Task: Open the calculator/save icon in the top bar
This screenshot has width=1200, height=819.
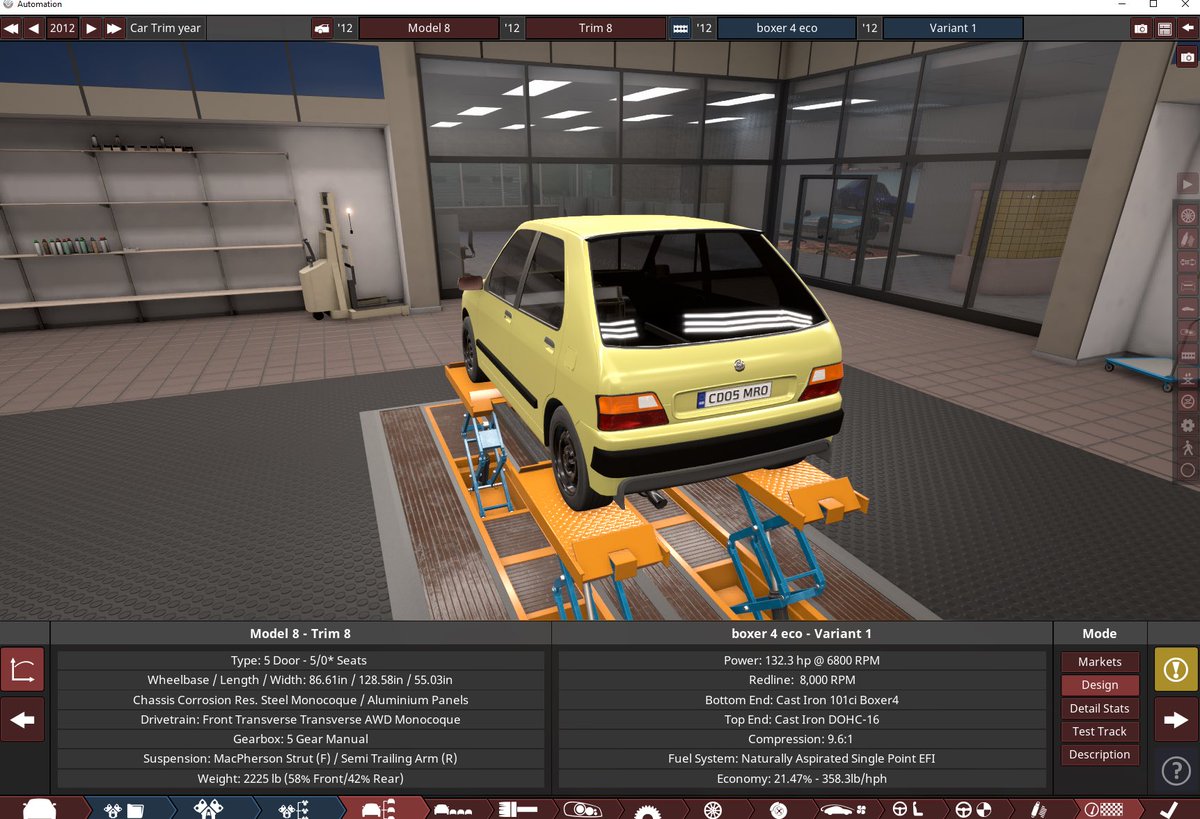Action: pyautogui.click(x=1165, y=29)
